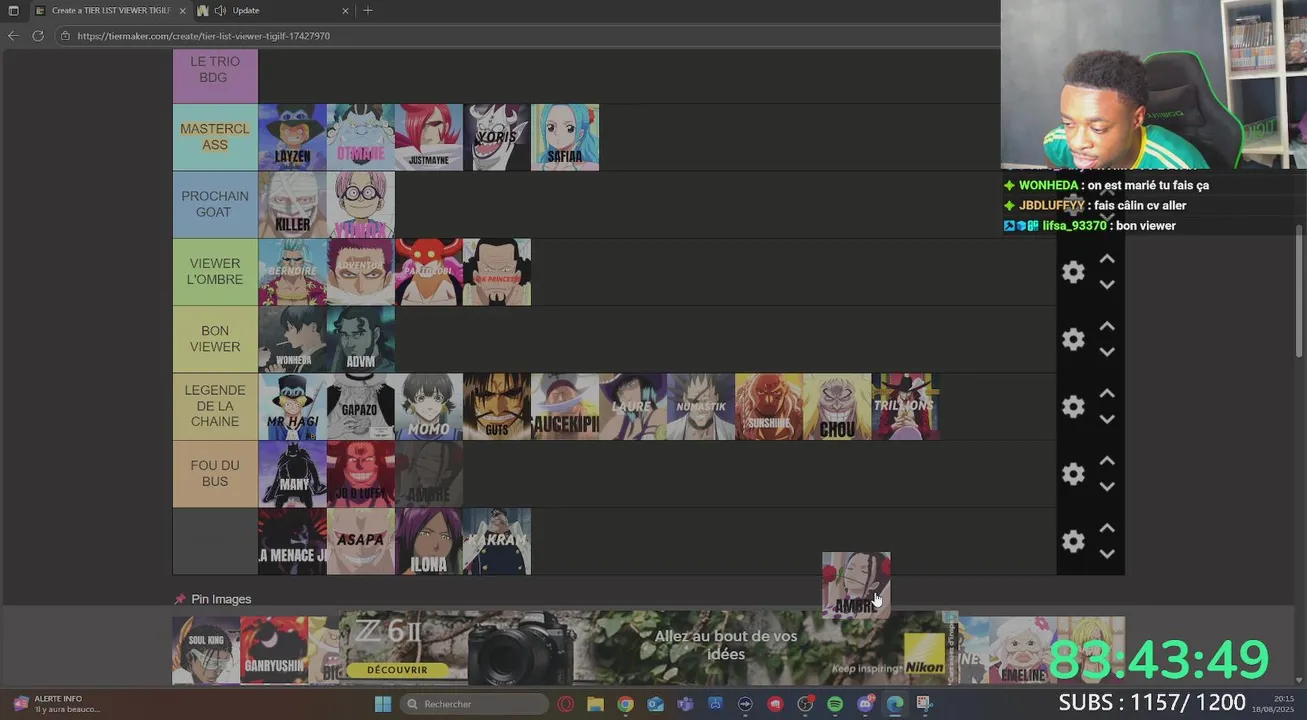Open settings gear for FOU DU BUS row
The width and height of the screenshot is (1307, 720).
[1073, 474]
